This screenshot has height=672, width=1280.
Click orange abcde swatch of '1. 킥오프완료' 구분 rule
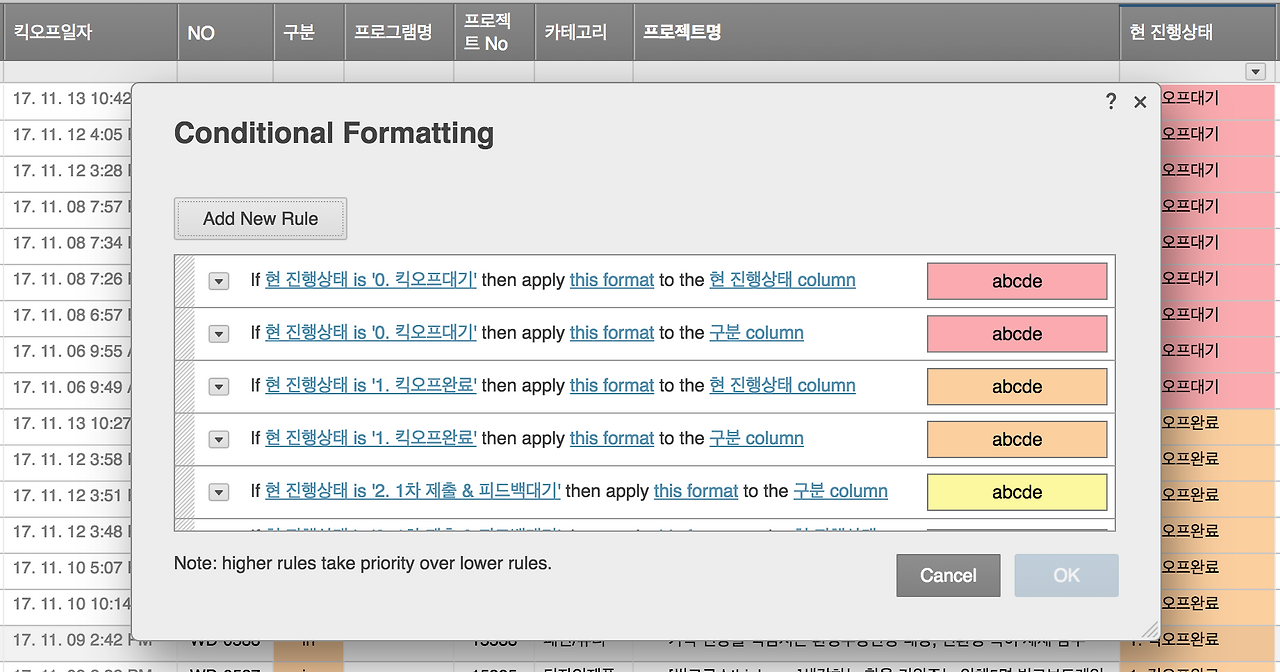pos(1017,439)
